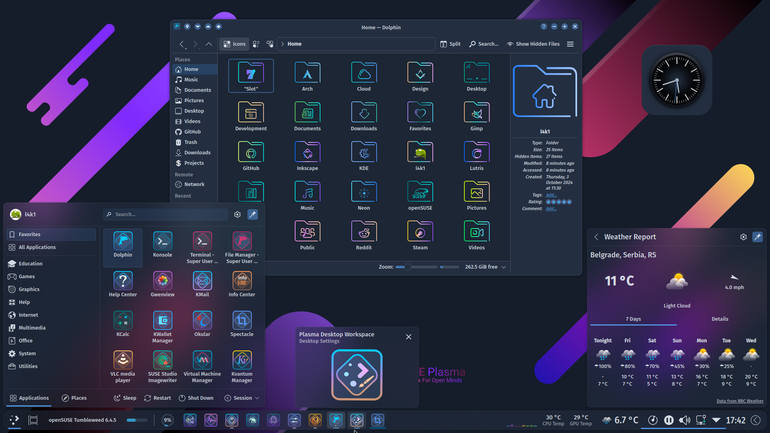Launch Konsole from the favorites grid

pos(163,244)
